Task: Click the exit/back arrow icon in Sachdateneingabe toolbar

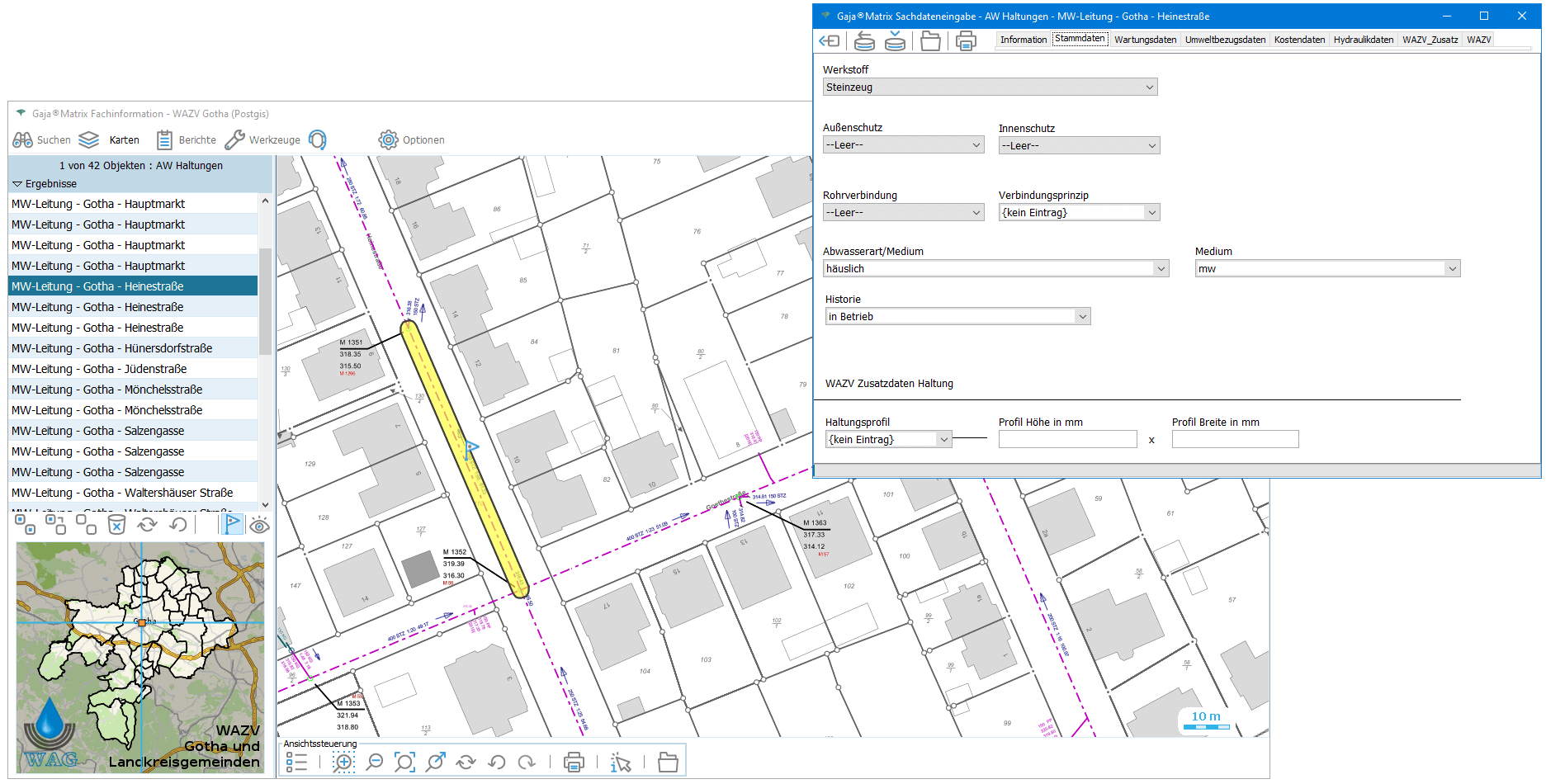Action: 830,40
